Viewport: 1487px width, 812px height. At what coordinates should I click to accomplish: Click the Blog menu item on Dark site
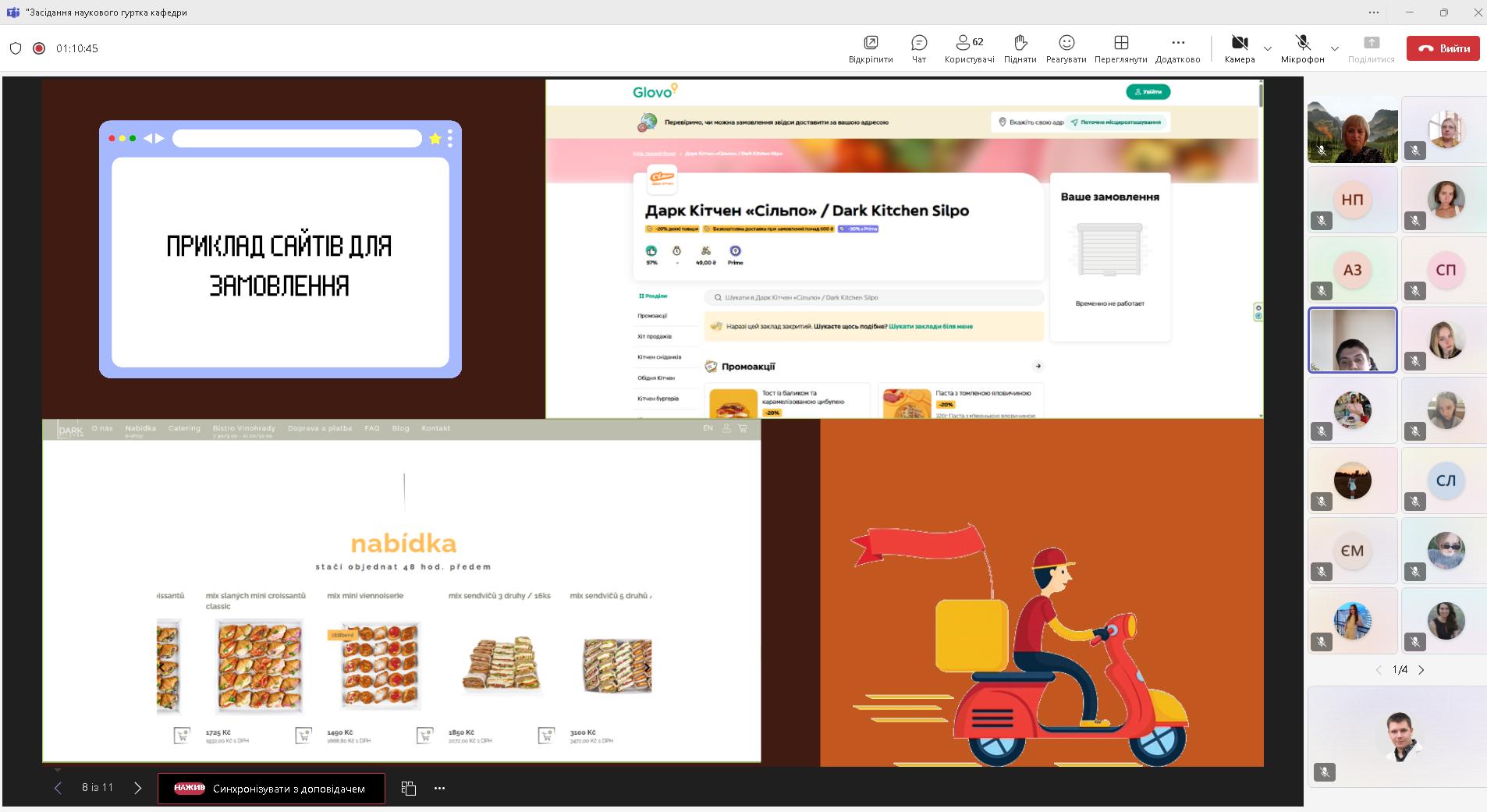tap(400, 428)
